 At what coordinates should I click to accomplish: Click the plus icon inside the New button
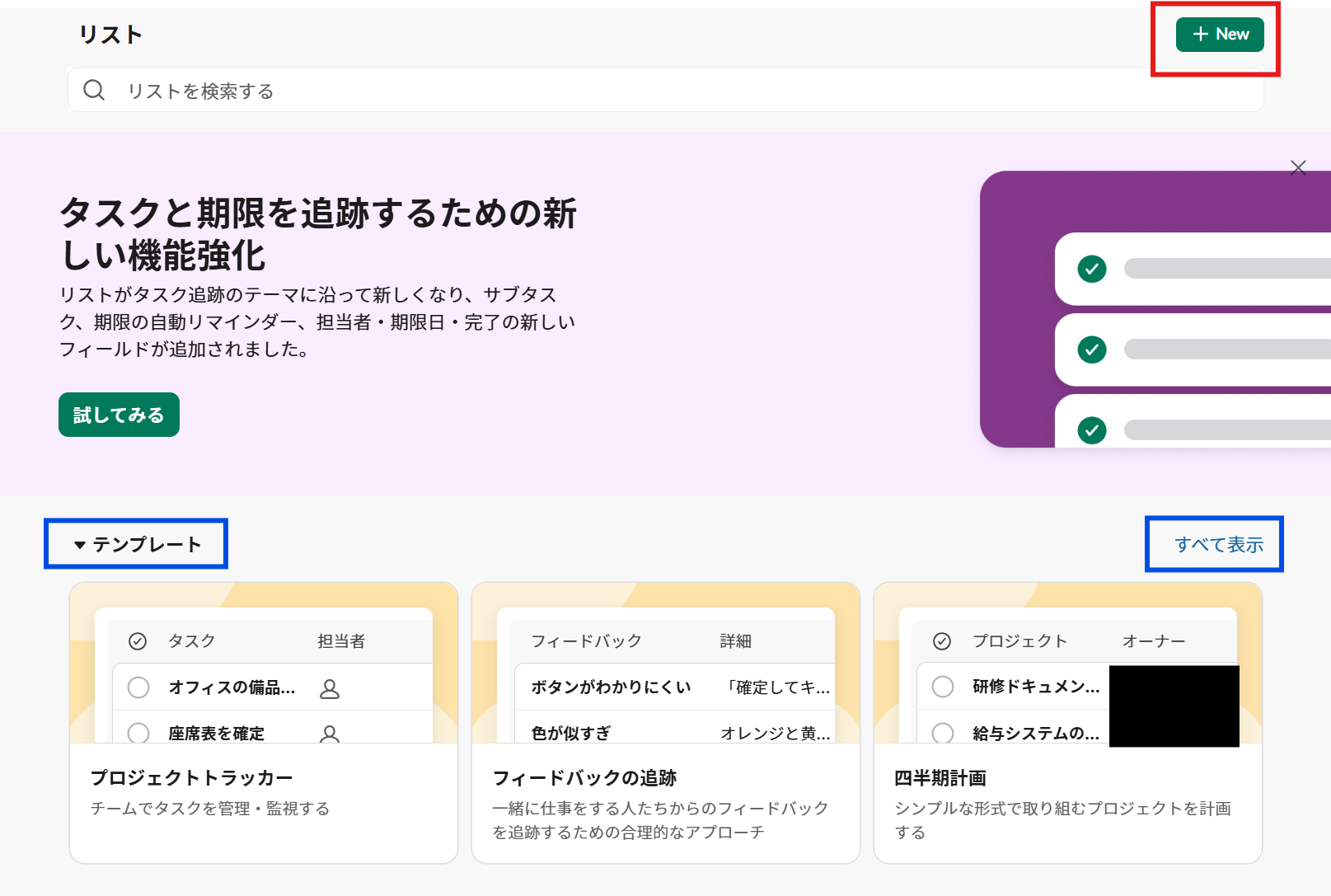click(x=1199, y=35)
